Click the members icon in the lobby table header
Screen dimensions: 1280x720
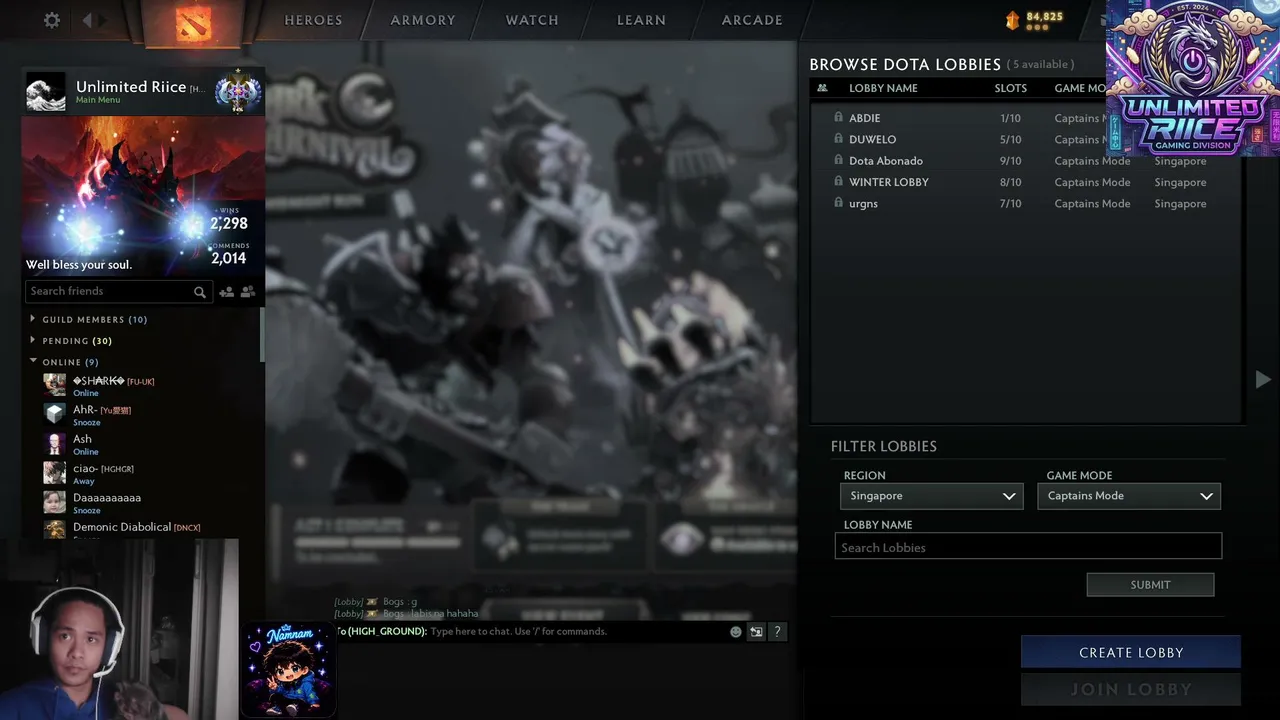(x=822, y=88)
